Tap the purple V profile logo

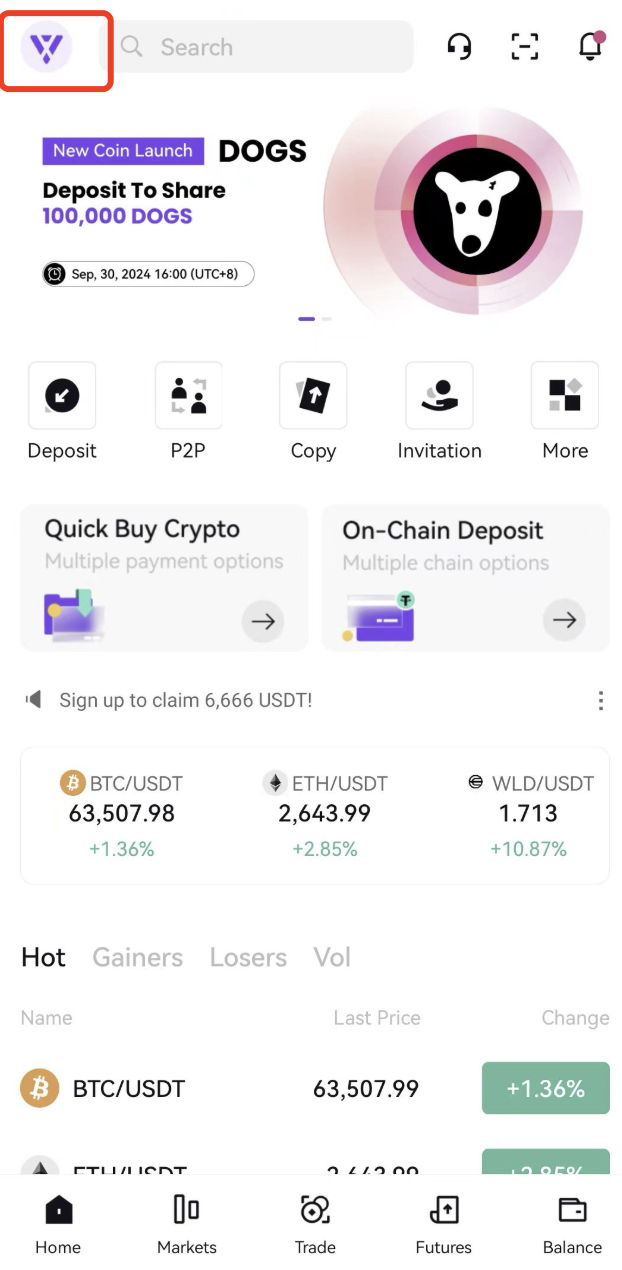point(46,46)
